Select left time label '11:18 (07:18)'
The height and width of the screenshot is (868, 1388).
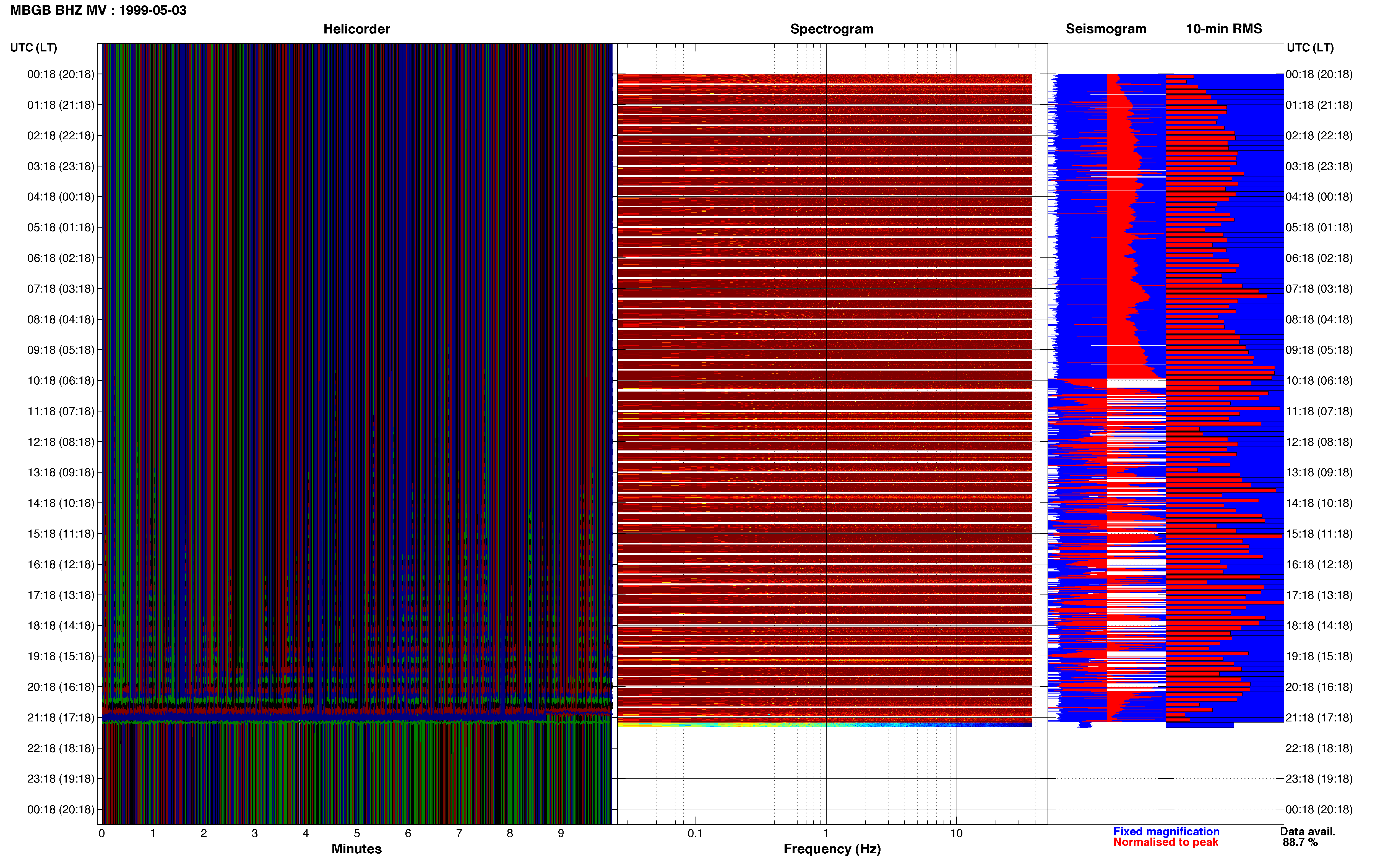coord(61,411)
